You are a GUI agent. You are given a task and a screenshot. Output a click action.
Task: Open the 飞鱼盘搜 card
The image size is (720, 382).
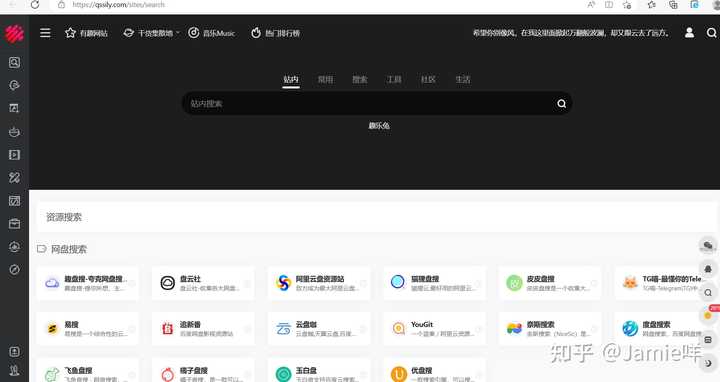coord(87,371)
